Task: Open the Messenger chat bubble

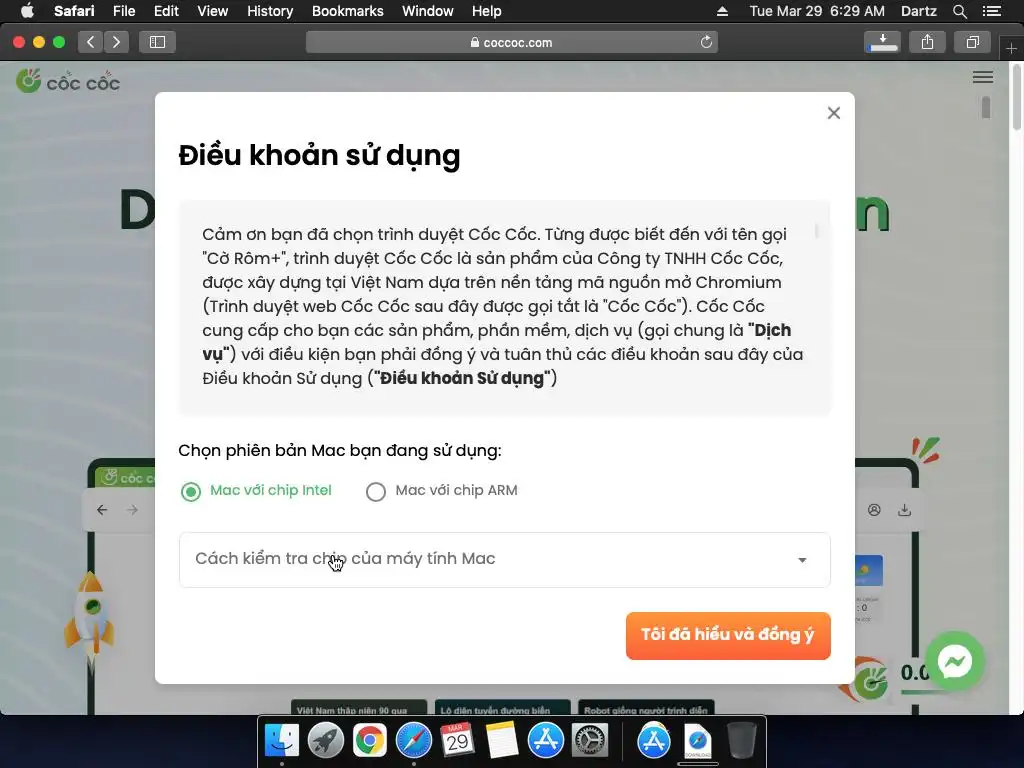Action: click(955, 661)
